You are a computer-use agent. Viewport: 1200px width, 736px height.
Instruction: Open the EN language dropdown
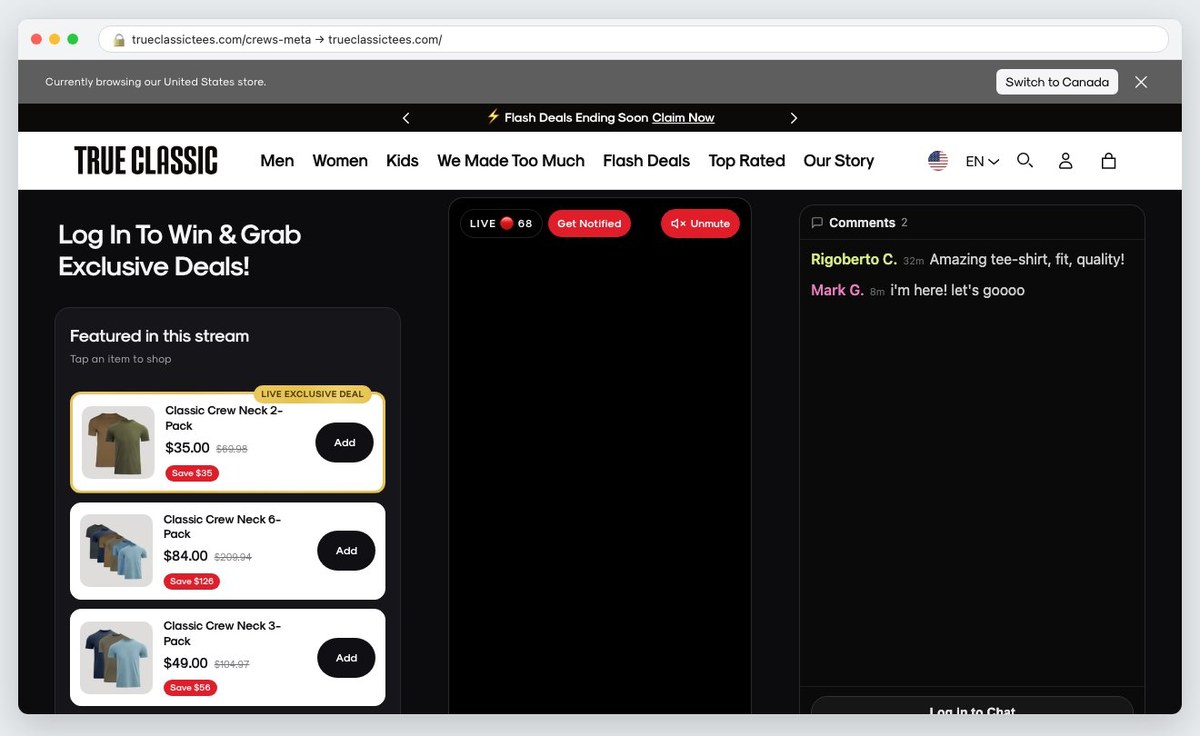point(982,161)
